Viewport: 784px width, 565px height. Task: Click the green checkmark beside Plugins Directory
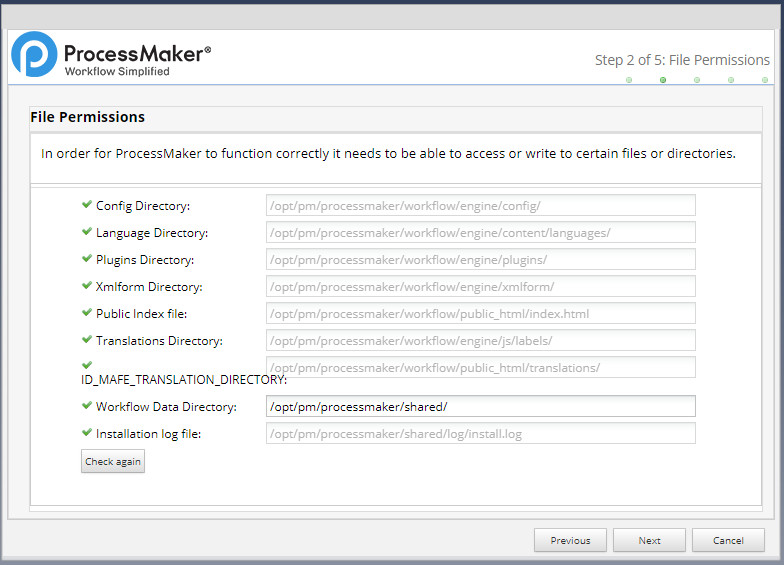87,258
